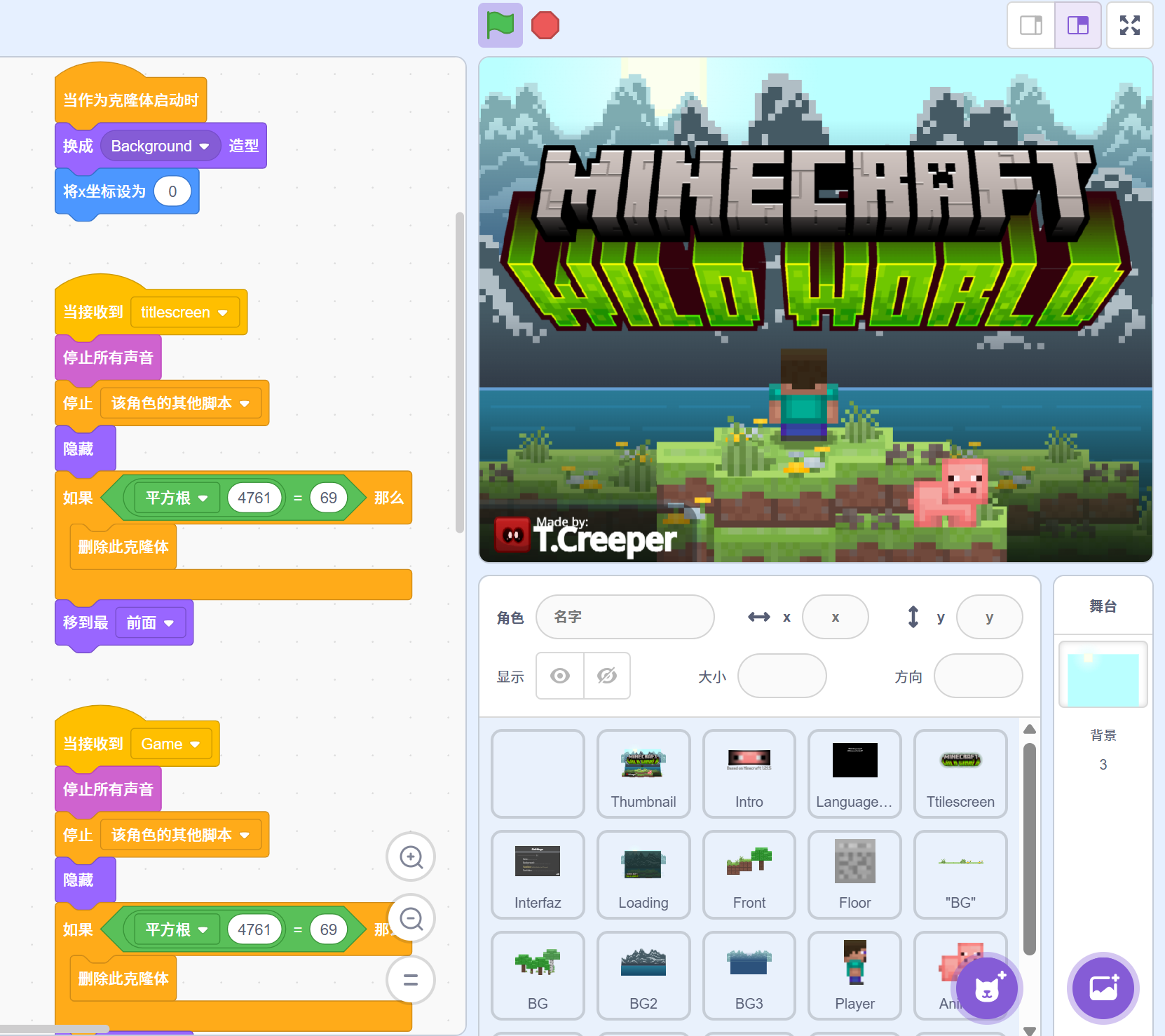This screenshot has height=1036, width=1165.
Task: Zoom out of the code workspace
Action: 411,918
